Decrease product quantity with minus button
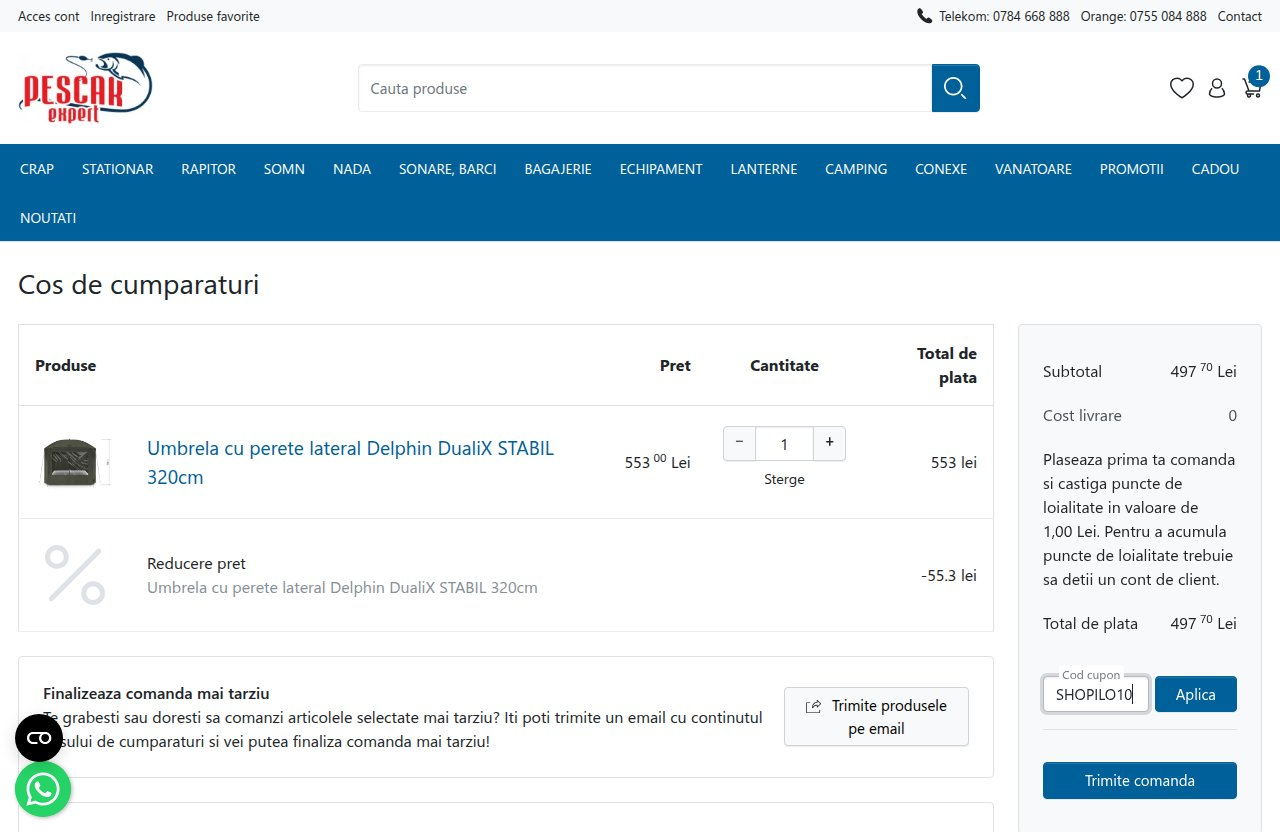 739,443
